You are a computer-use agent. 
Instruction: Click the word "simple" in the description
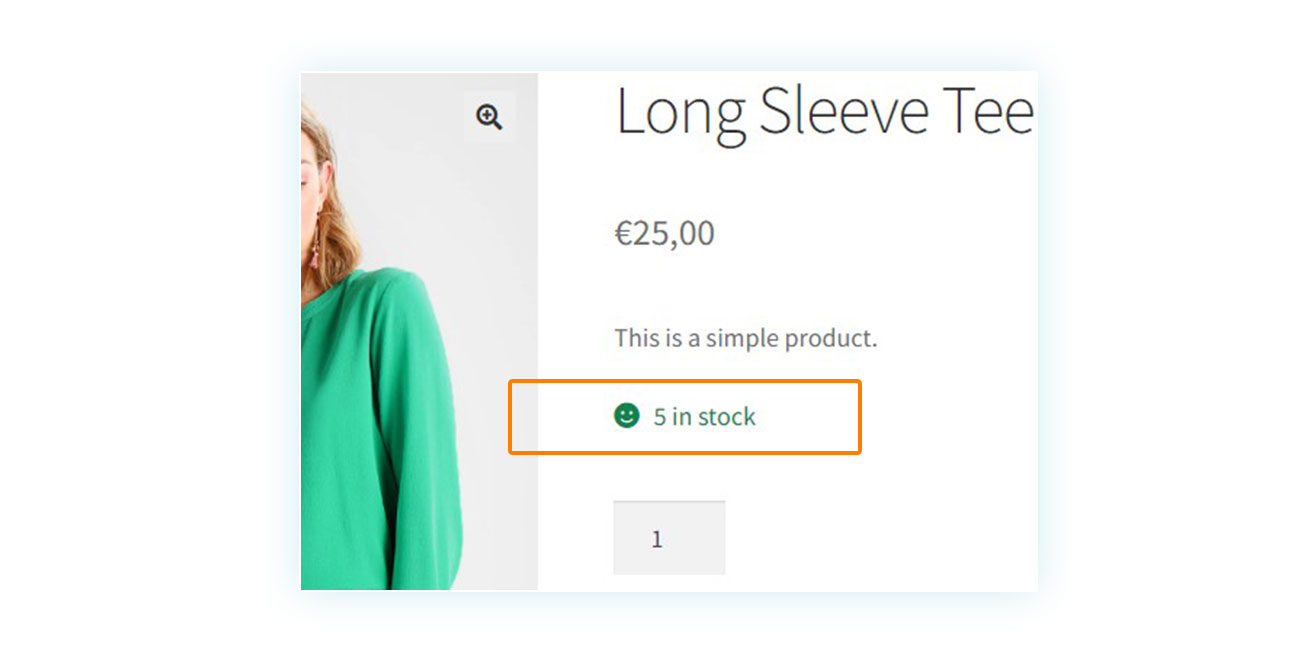[x=742, y=339]
